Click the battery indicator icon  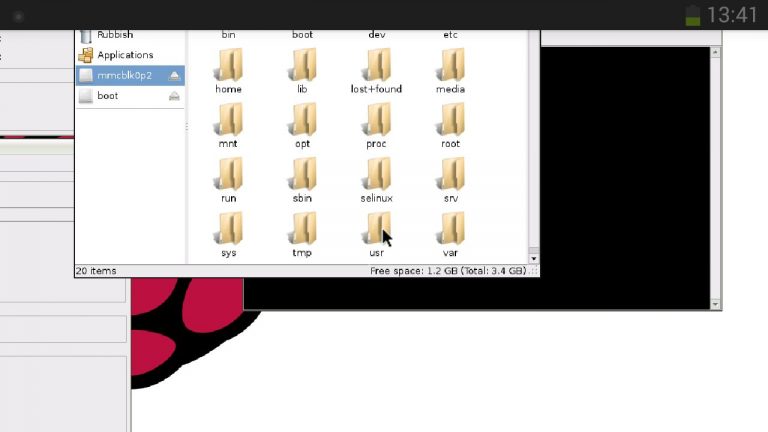coord(693,16)
